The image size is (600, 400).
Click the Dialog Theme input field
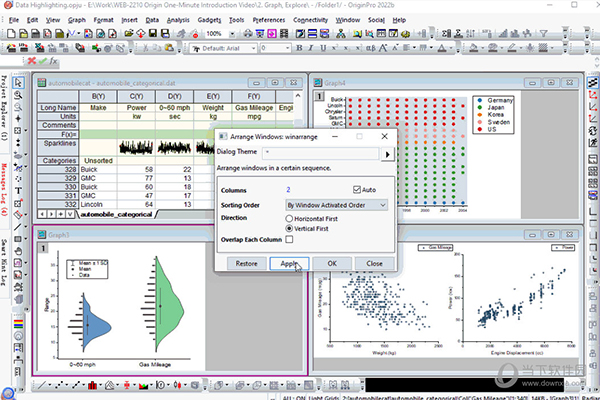click(321, 153)
